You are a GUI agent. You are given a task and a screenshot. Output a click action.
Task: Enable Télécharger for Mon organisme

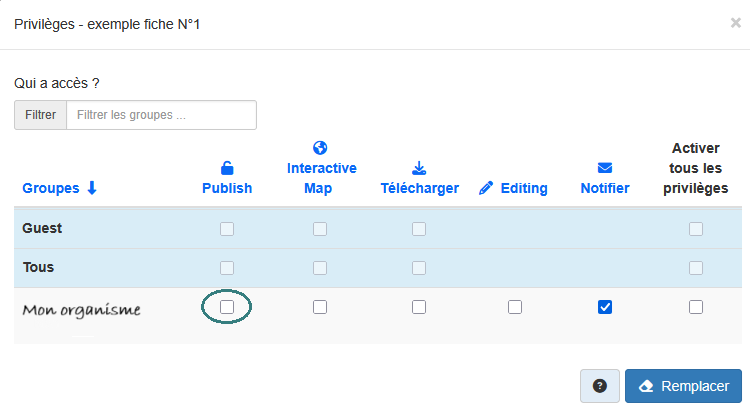click(x=419, y=307)
